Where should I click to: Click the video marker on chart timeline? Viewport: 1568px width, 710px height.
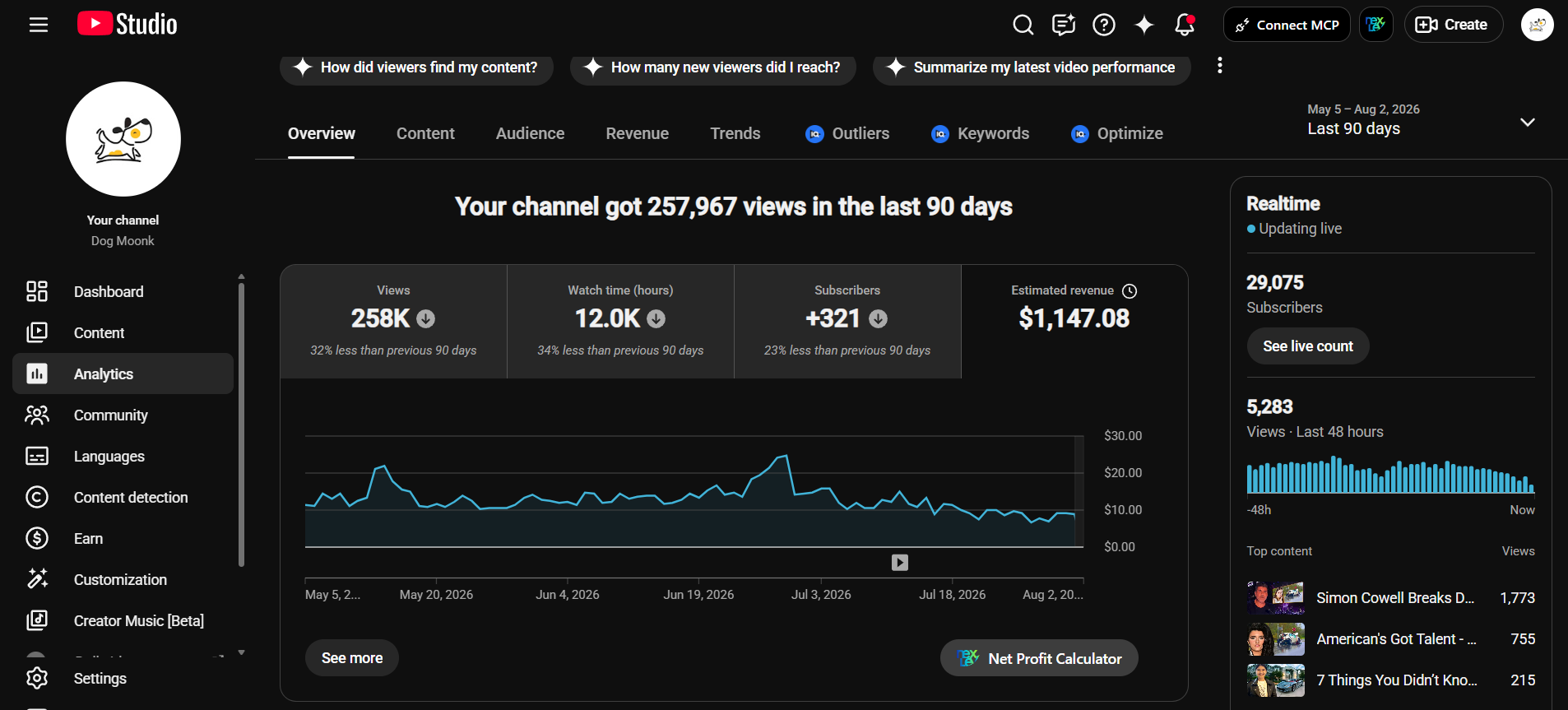[x=900, y=563]
